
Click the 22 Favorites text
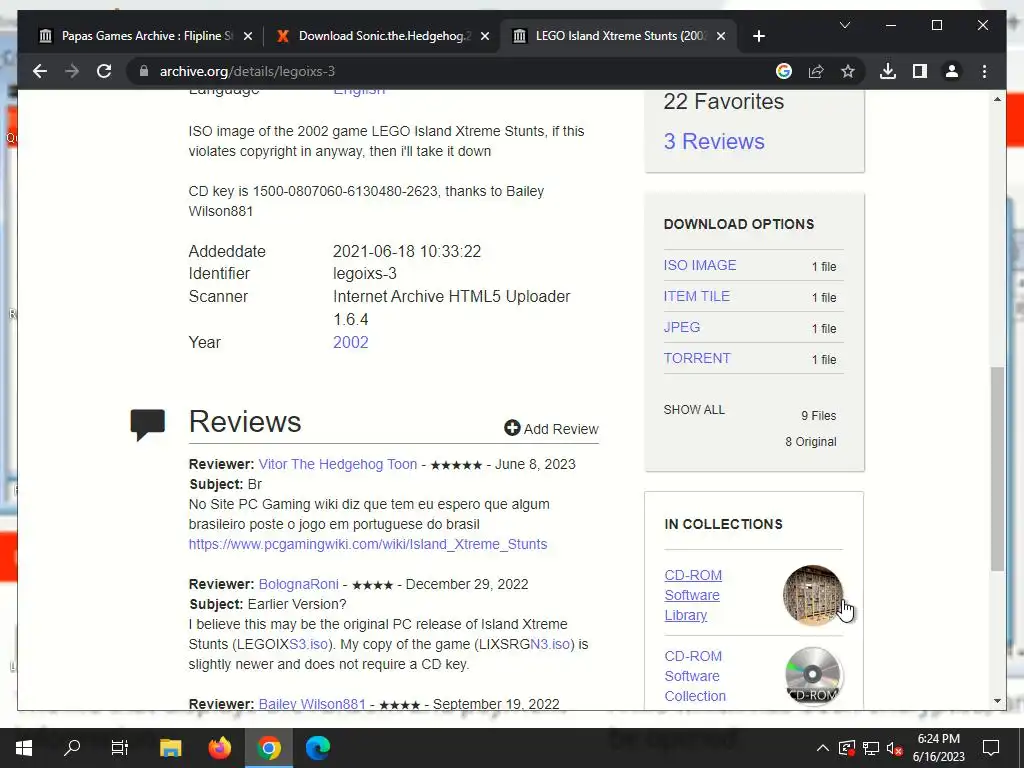click(x=724, y=101)
